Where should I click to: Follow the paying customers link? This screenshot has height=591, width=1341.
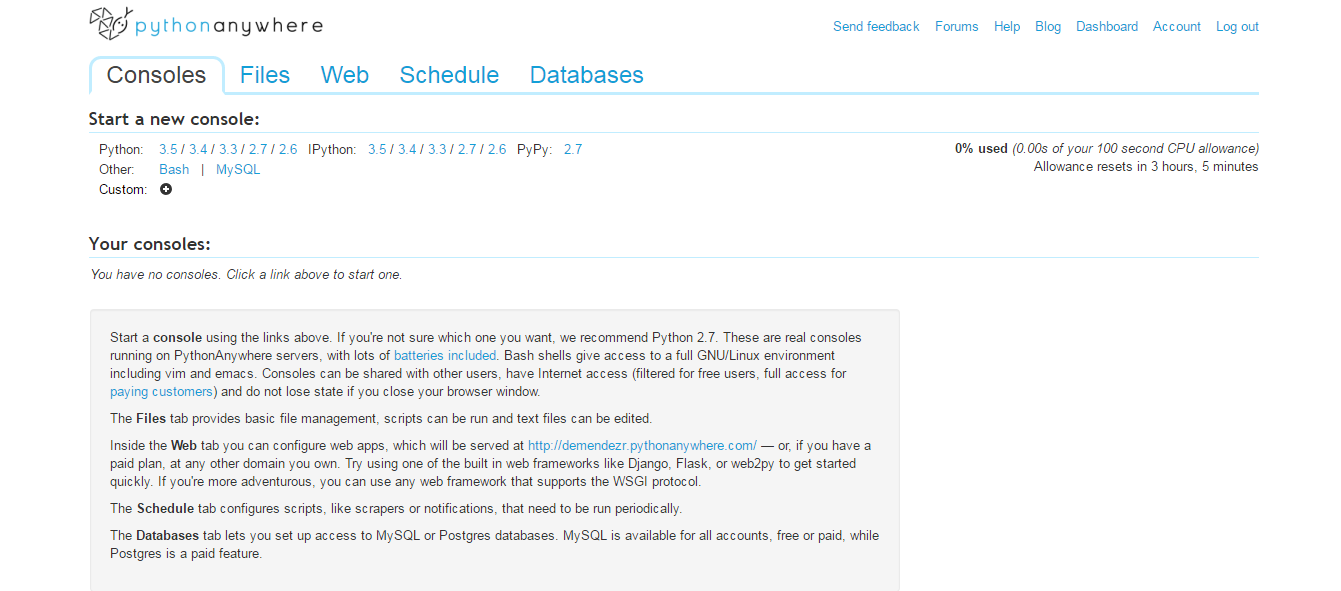point(162,391)
